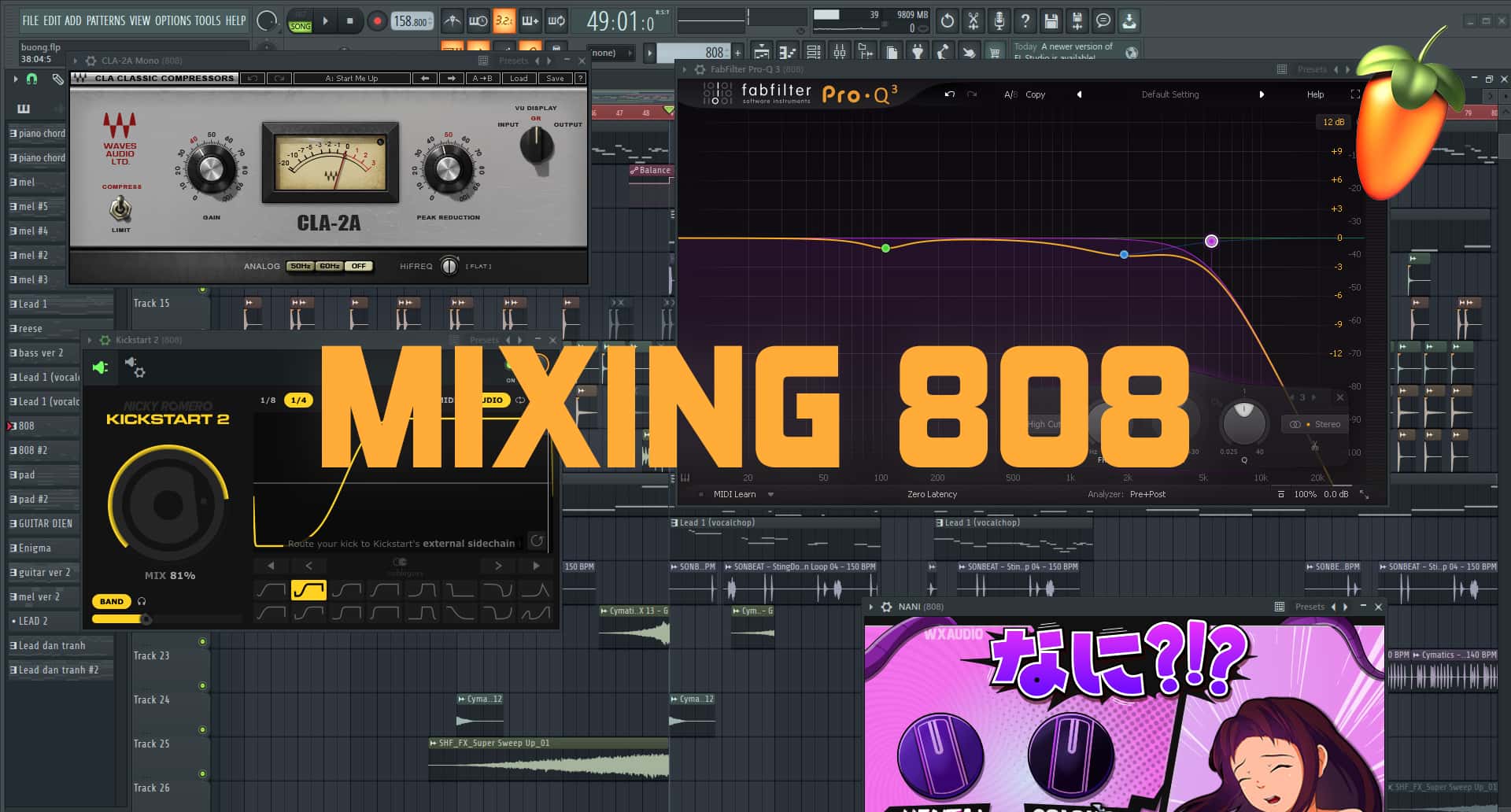Screen dimensions: 1511x812
Task: Open the Pro-Q 3 Help menu
Action: click(1315, 94)
